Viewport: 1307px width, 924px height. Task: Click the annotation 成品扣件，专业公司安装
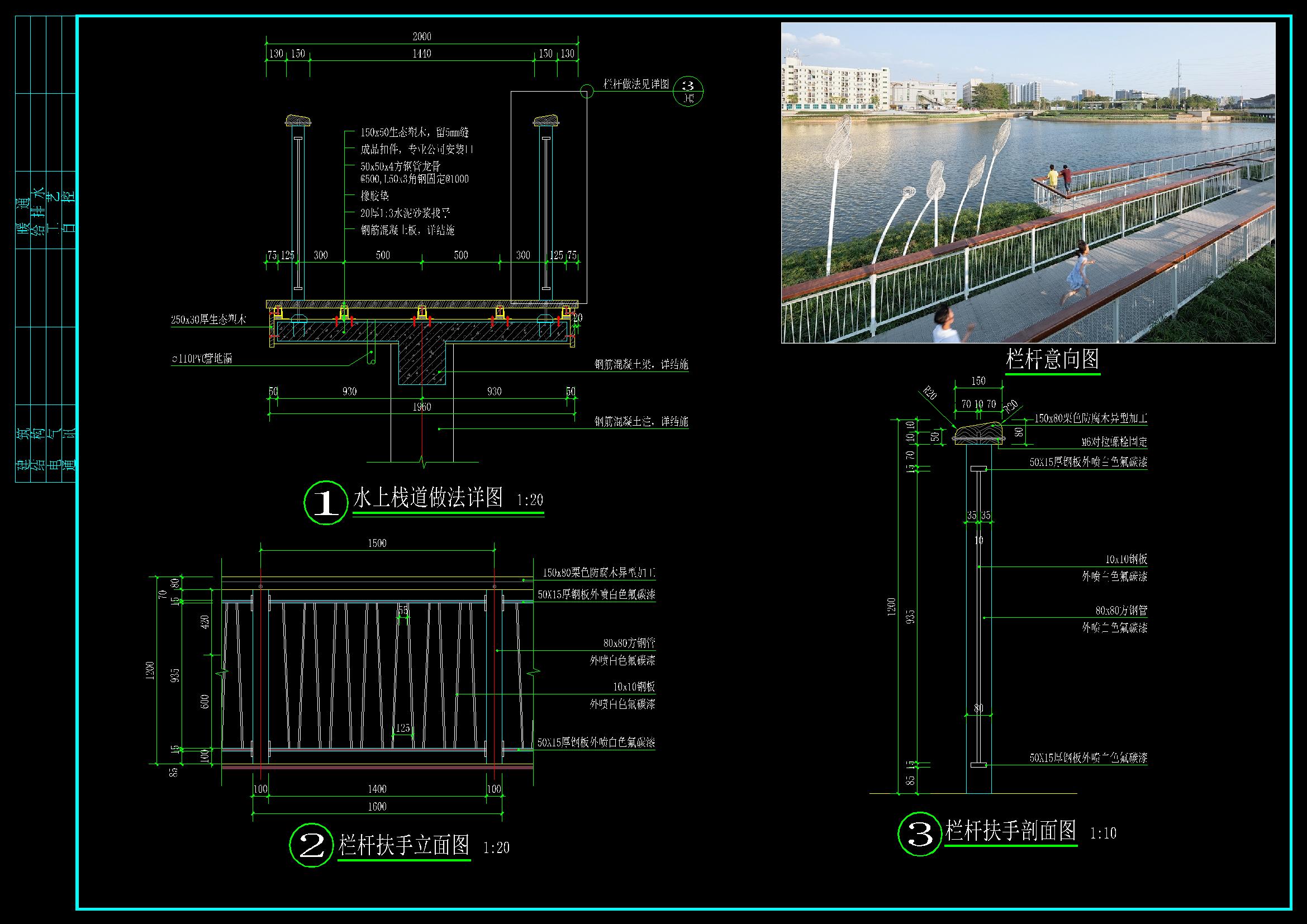[x=417, y=150]
